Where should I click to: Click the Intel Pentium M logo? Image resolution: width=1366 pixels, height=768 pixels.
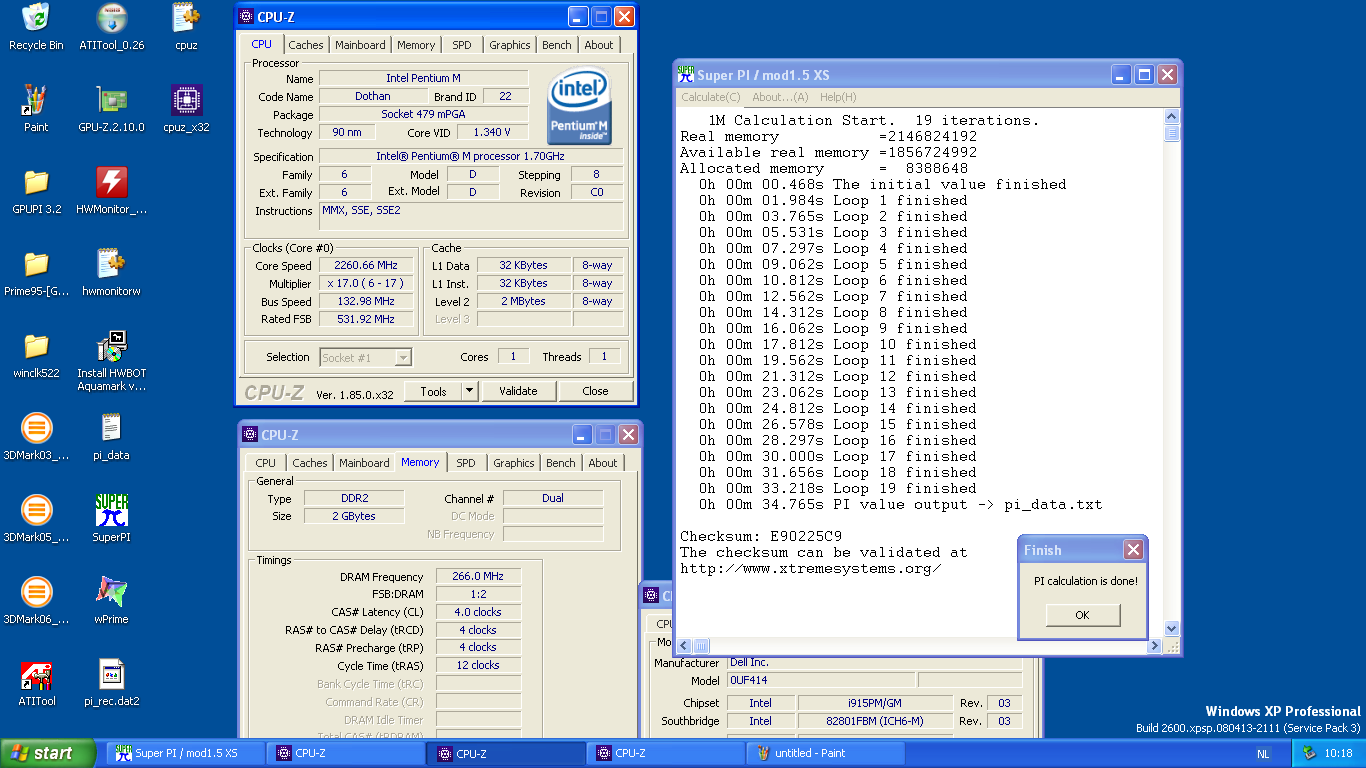[x=580, y=106]
